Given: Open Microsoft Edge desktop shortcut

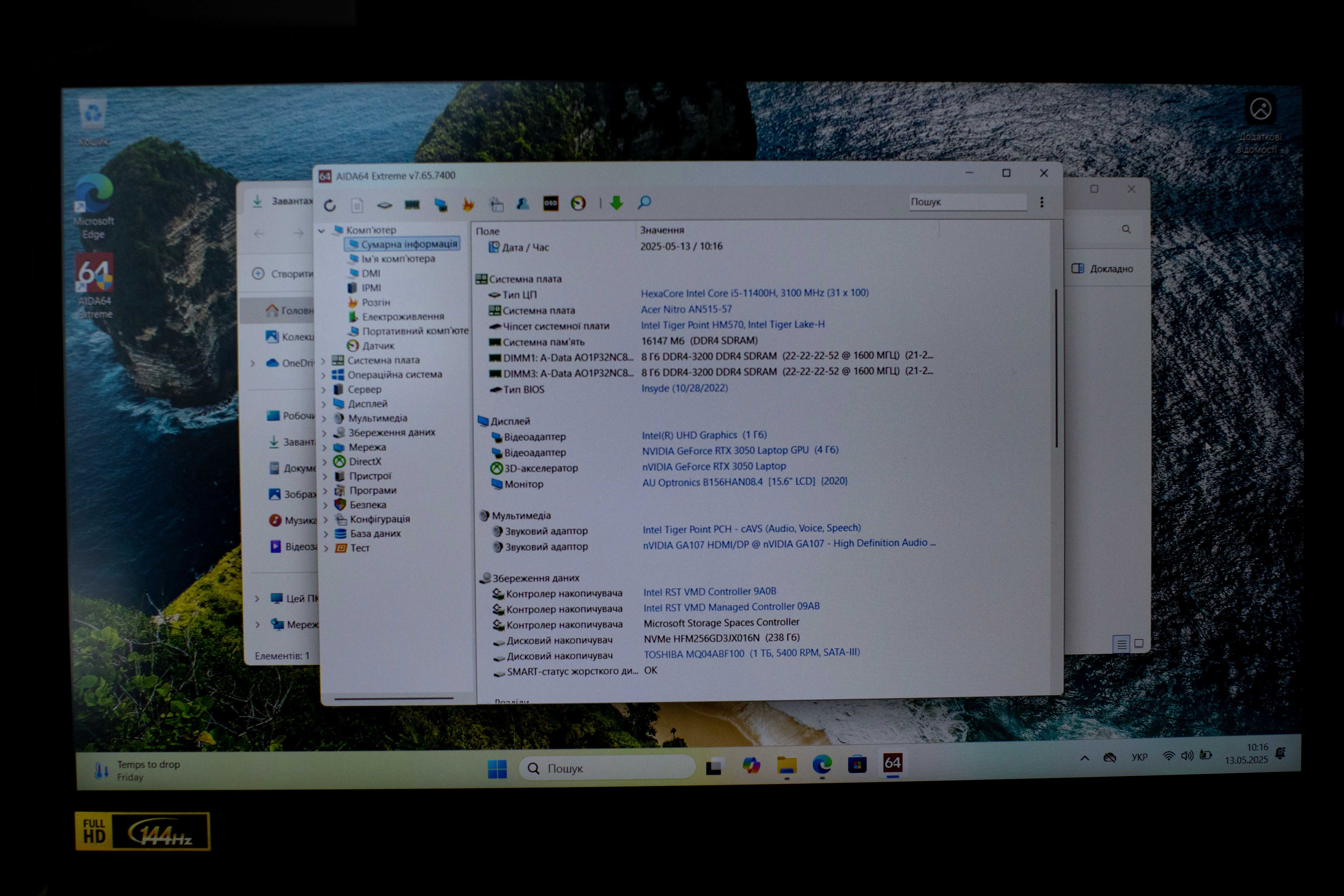Looking at the screenshot, I should 94,206.
